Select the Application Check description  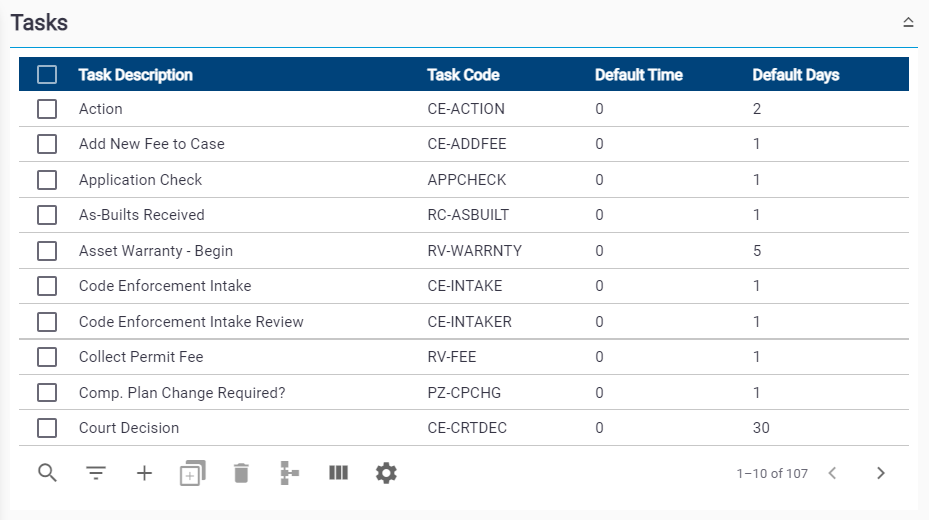point(140,179)
